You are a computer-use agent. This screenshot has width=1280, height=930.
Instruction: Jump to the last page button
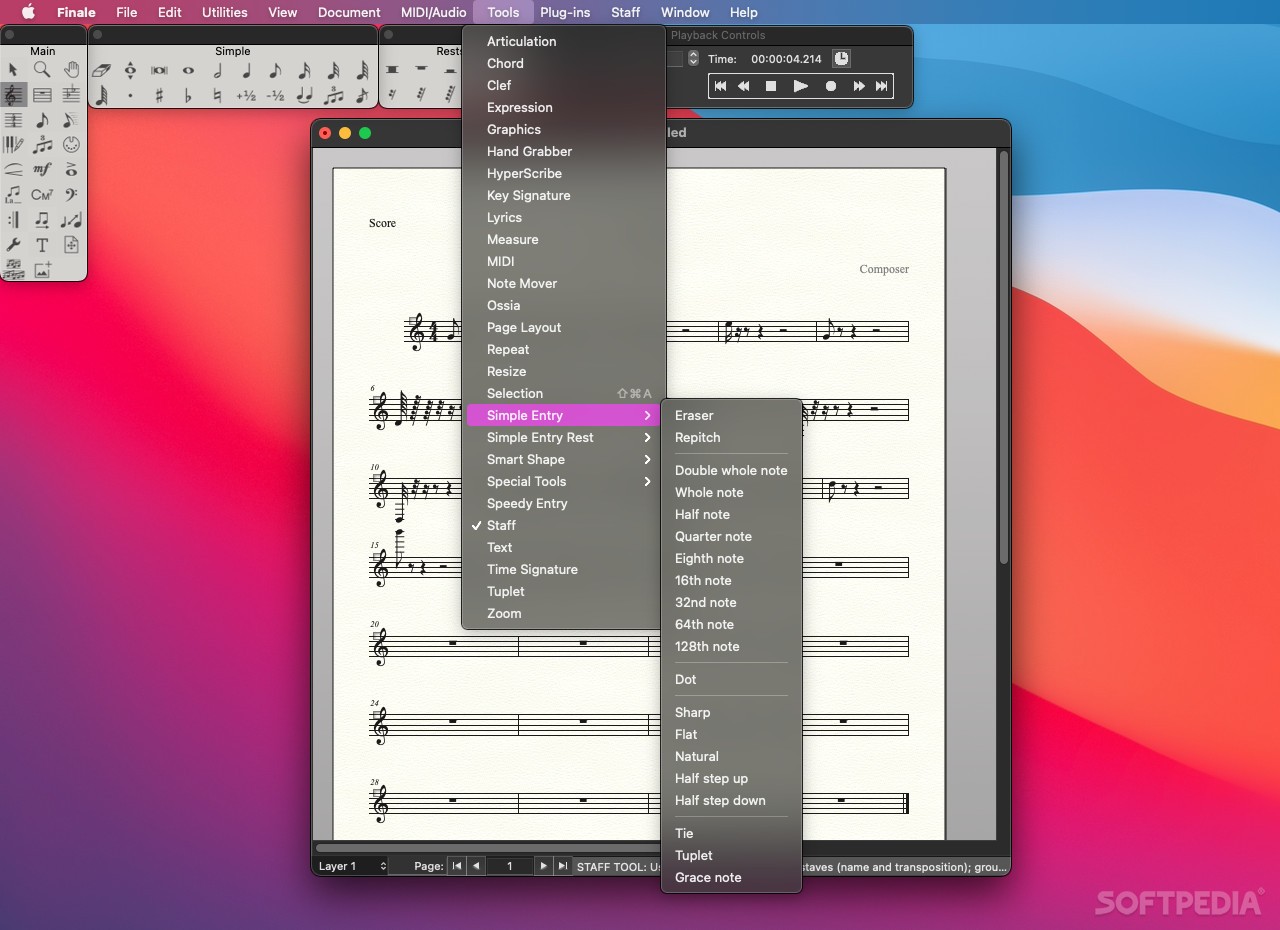point(563,866)
